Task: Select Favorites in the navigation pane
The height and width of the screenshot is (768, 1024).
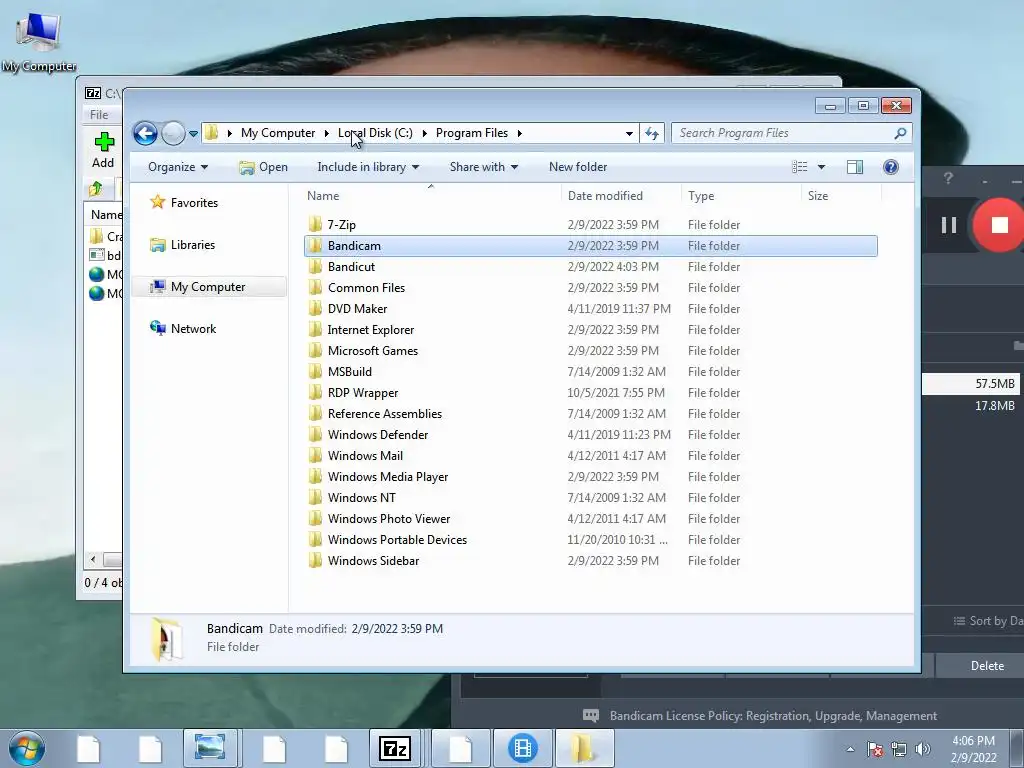Action: pyautogui.click(x=194, y=203)
